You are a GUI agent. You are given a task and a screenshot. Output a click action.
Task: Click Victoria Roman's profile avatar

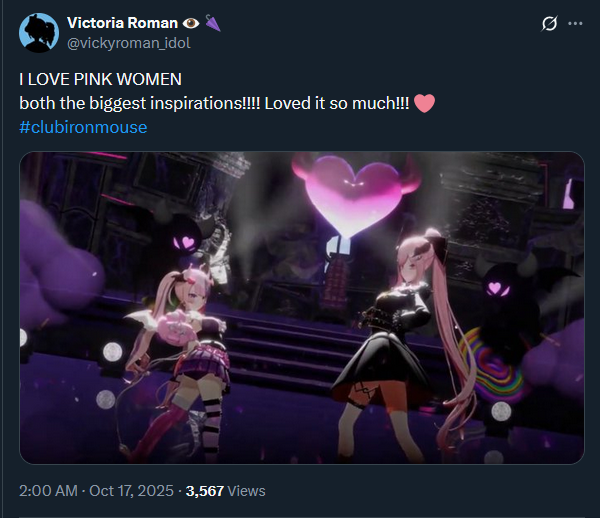pyautogui.click(x=38, y=33)
